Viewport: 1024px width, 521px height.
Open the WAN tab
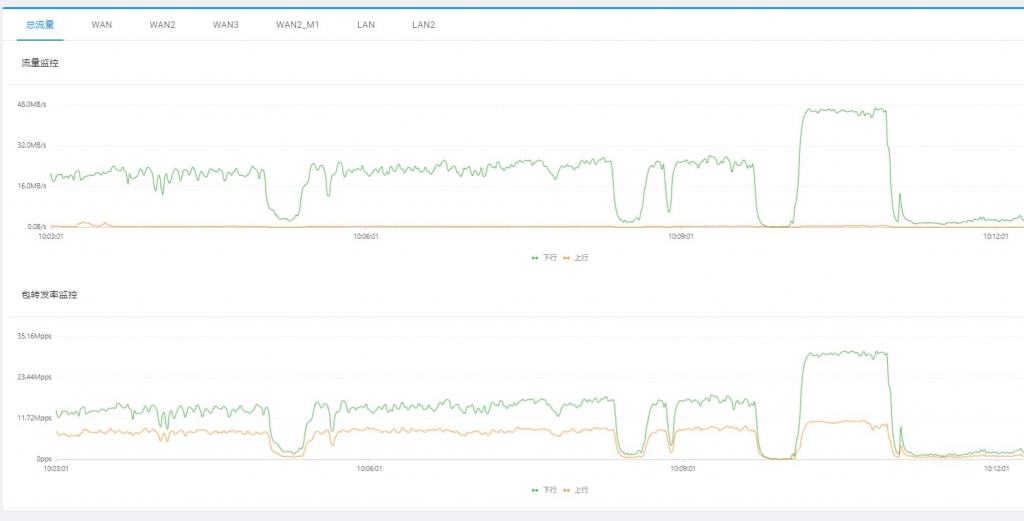(x=102, y=24)
